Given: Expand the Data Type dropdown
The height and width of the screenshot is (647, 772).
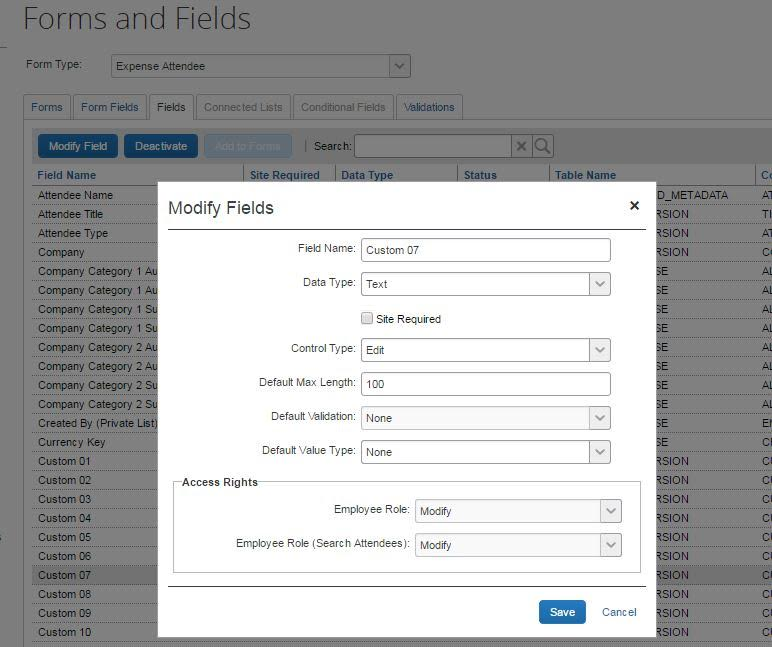Looking at the screenshot, I should click(x=599, y=284).
